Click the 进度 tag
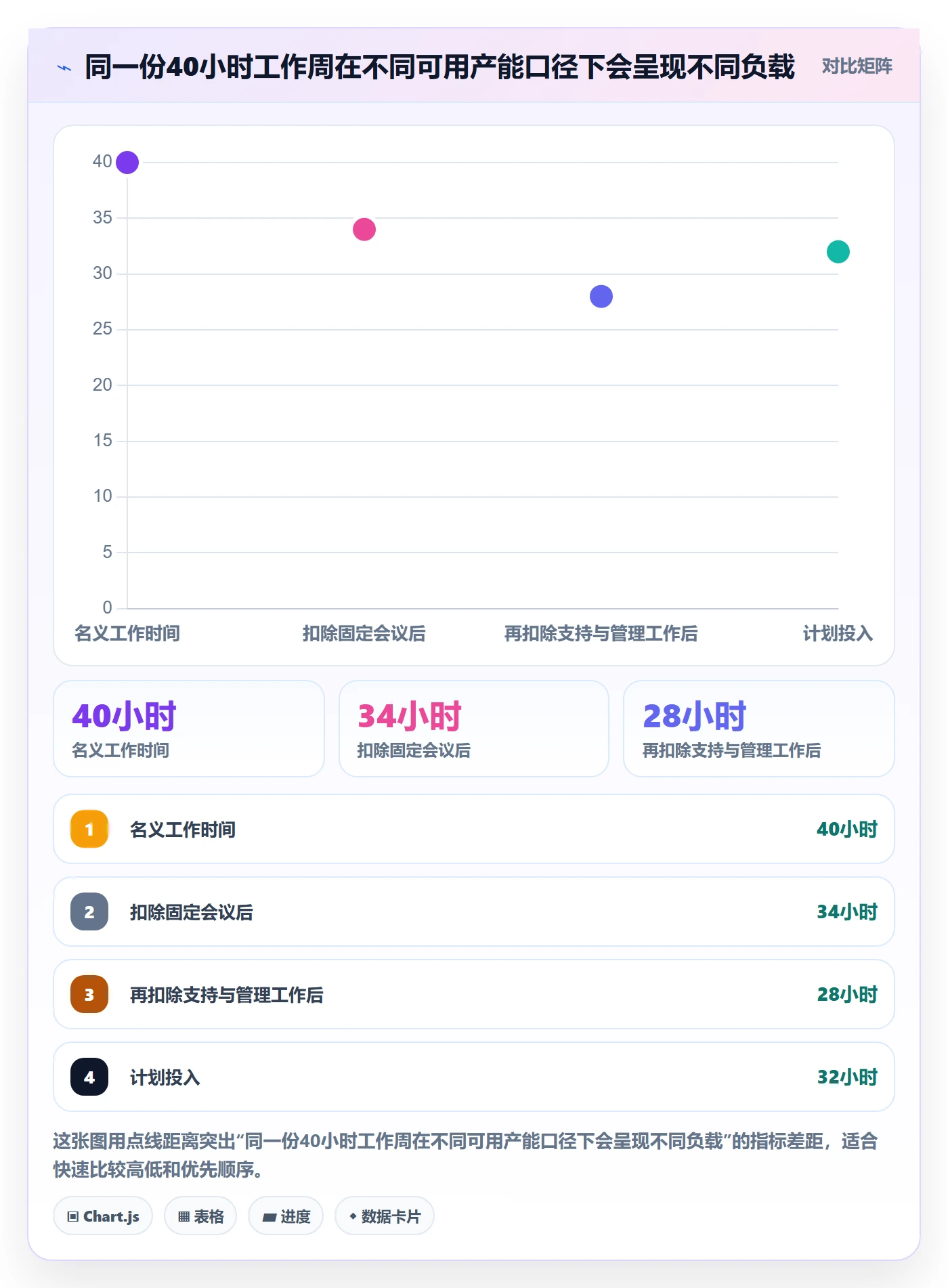The width and height of the screenshot is (948, 1288). (286, 1216)
